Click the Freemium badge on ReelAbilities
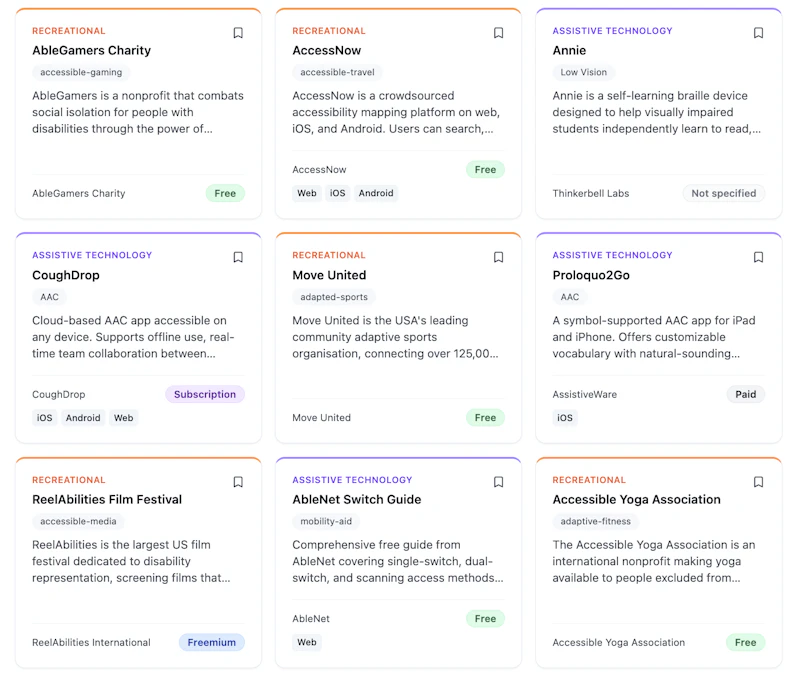 tap(212, 642)
